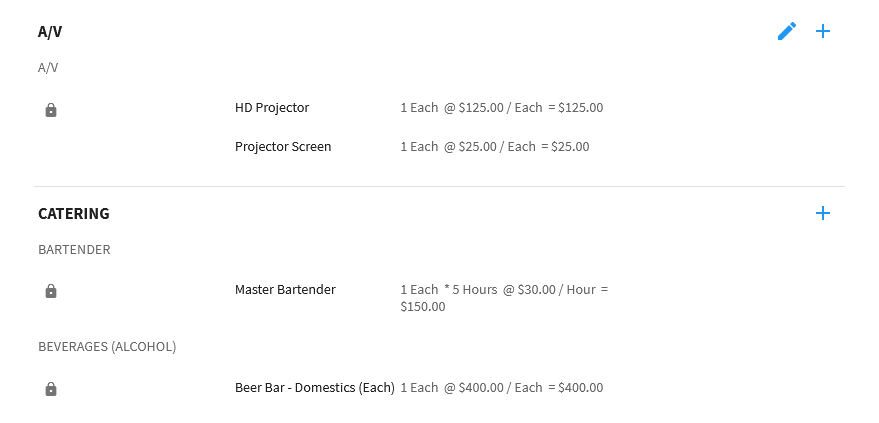Add an item with the A/V plus icon
879x423 pixels.
pos(822,31)
